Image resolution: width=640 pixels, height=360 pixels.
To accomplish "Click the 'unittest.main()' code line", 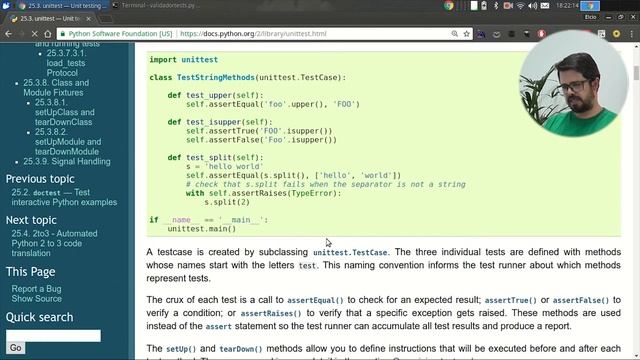I will 202,229.
